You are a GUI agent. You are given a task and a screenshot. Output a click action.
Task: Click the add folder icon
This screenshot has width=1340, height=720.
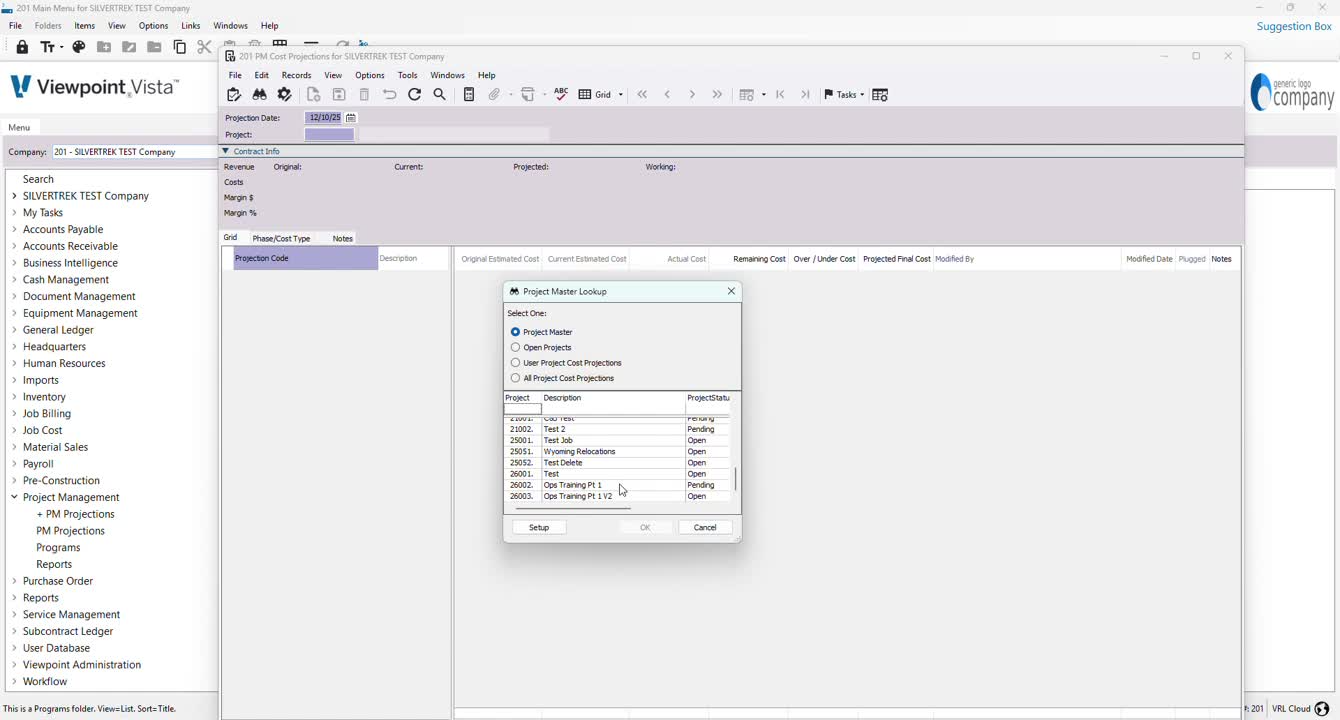point(104,47)
